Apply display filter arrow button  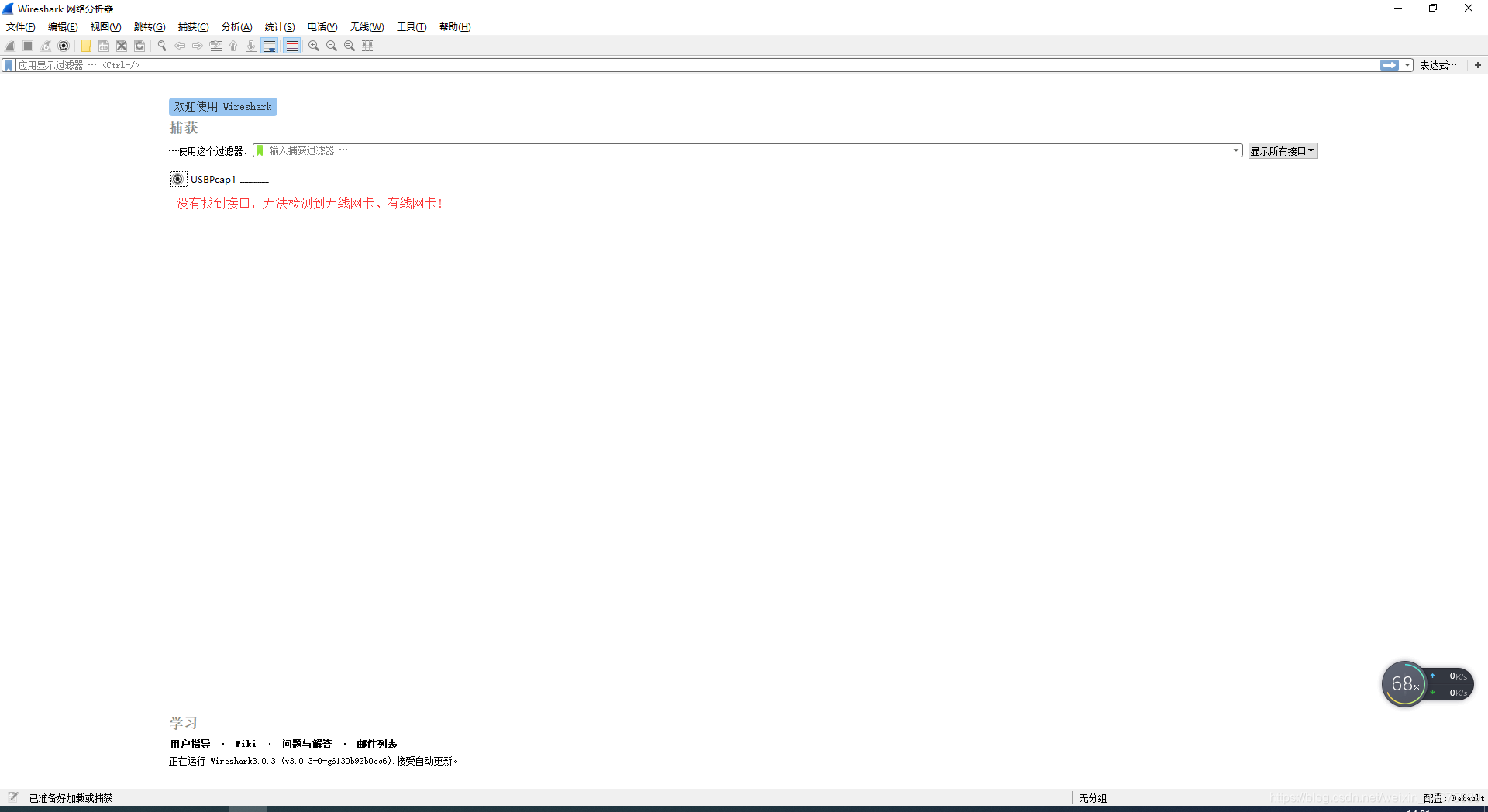point(1390,65)
